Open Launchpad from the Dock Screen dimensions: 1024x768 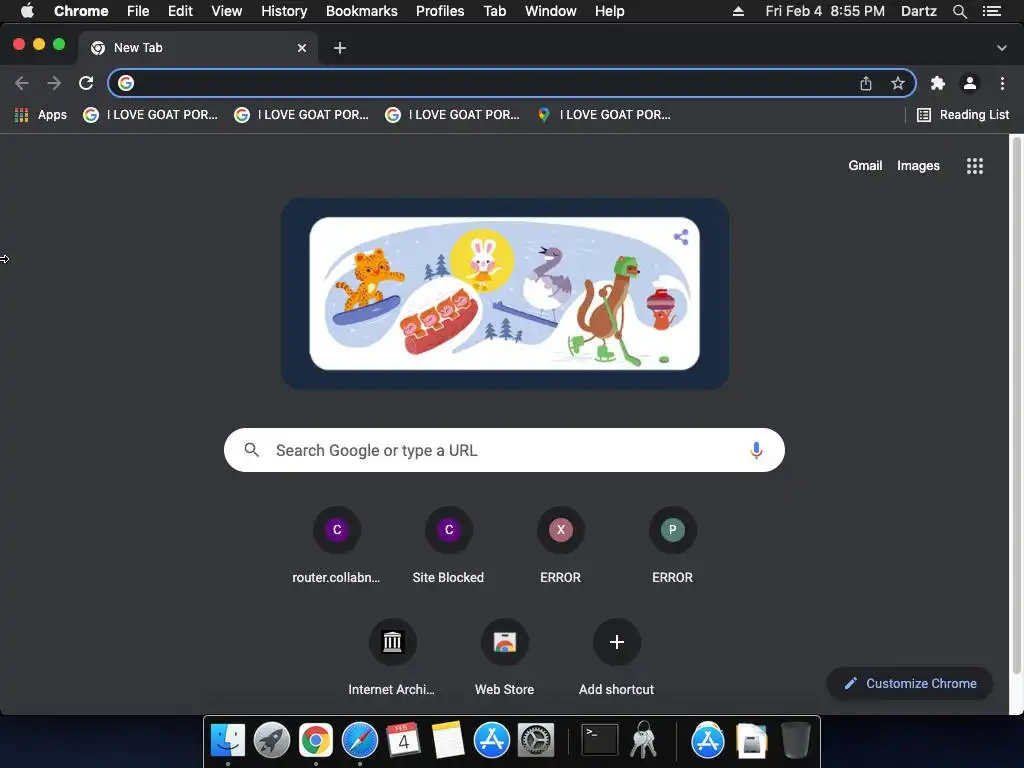click(272, 741)
